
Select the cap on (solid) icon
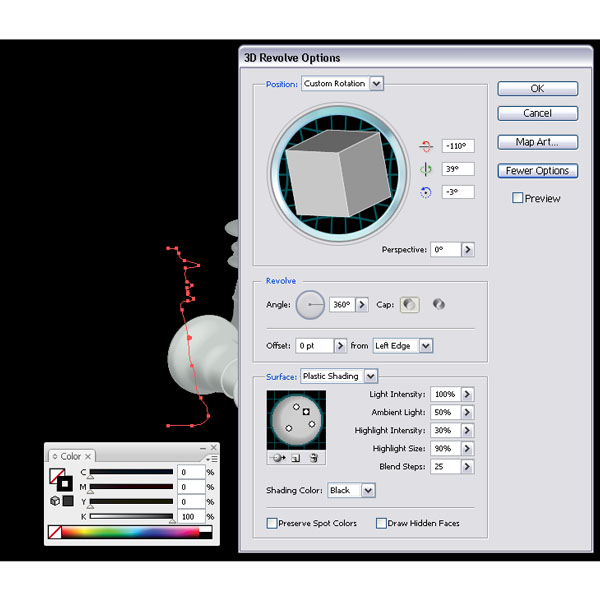point(409,305)
